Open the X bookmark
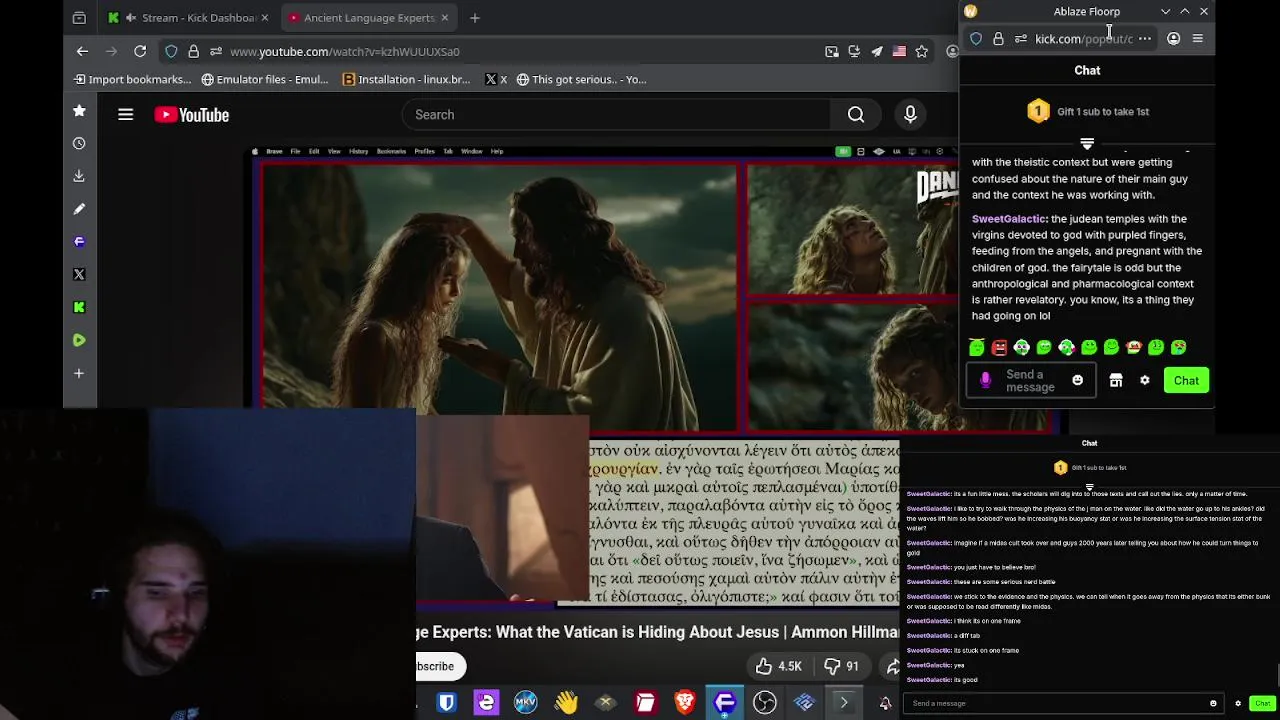 click(496, 79)
